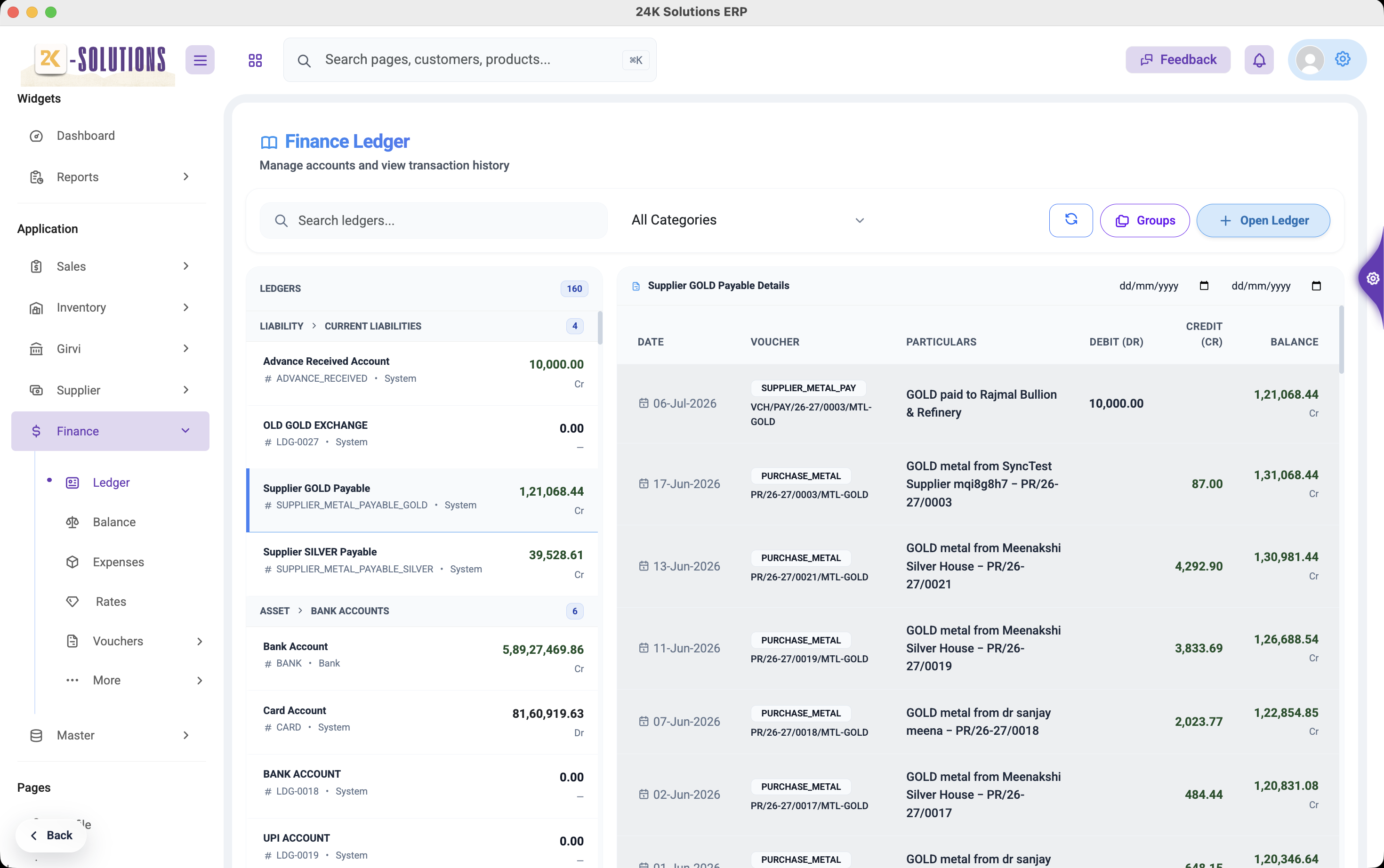Click calendar icon beside 06-Jul-2026
1384x868 pixels.
pos(644,403)
